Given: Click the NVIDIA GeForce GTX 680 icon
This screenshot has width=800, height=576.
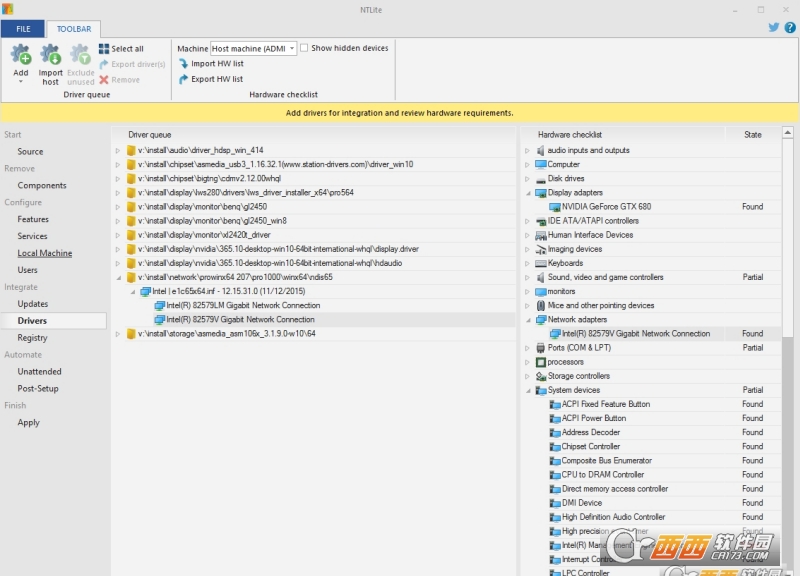Looking at the screenshot, I should (555, 207).
